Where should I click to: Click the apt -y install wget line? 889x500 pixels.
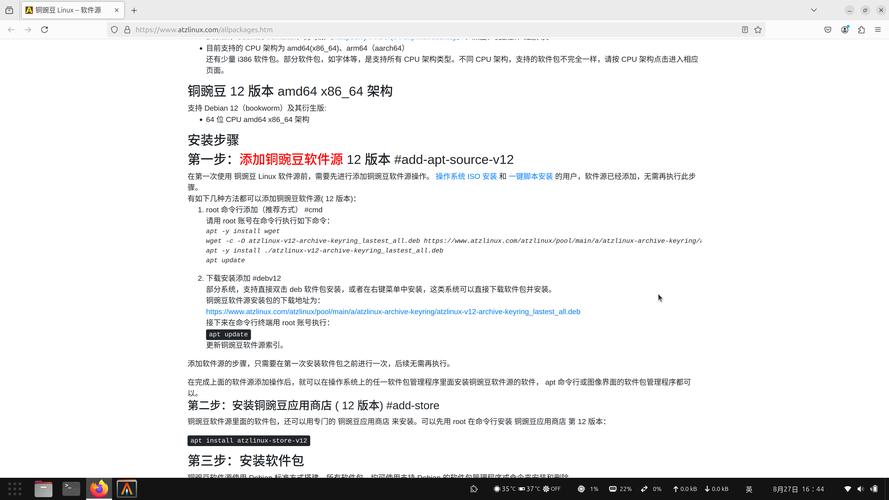[x=243, y=231]
